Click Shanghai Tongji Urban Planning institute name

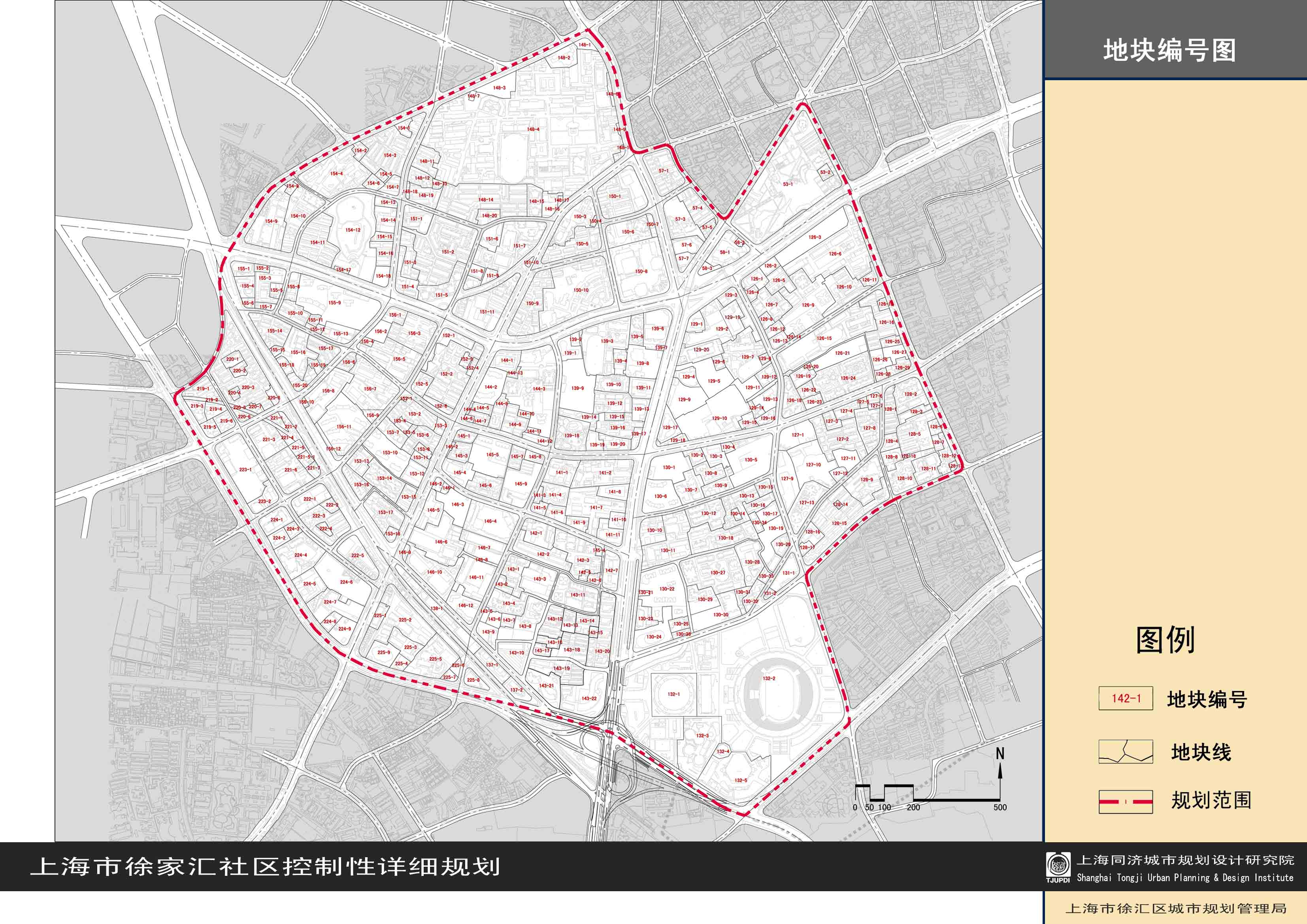(1185, 878)
